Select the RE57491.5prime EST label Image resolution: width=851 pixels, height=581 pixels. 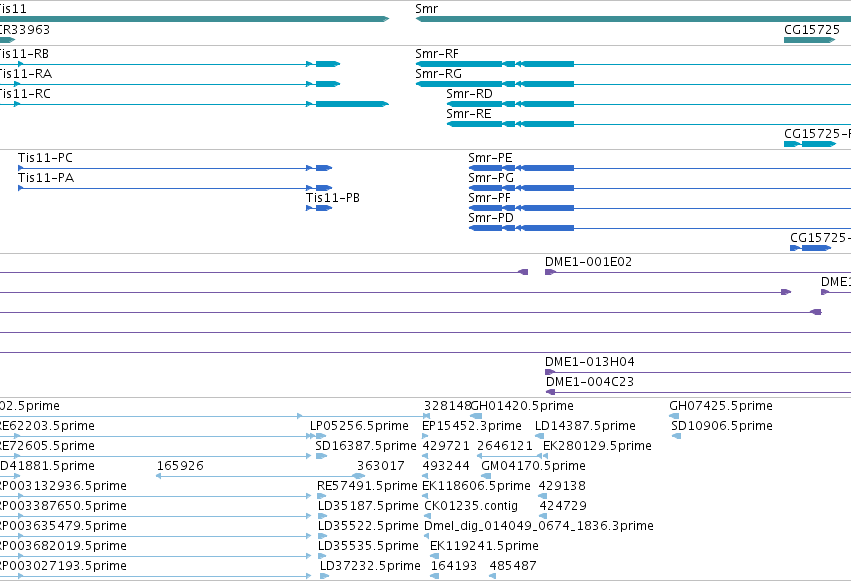(x=367, y=486)
